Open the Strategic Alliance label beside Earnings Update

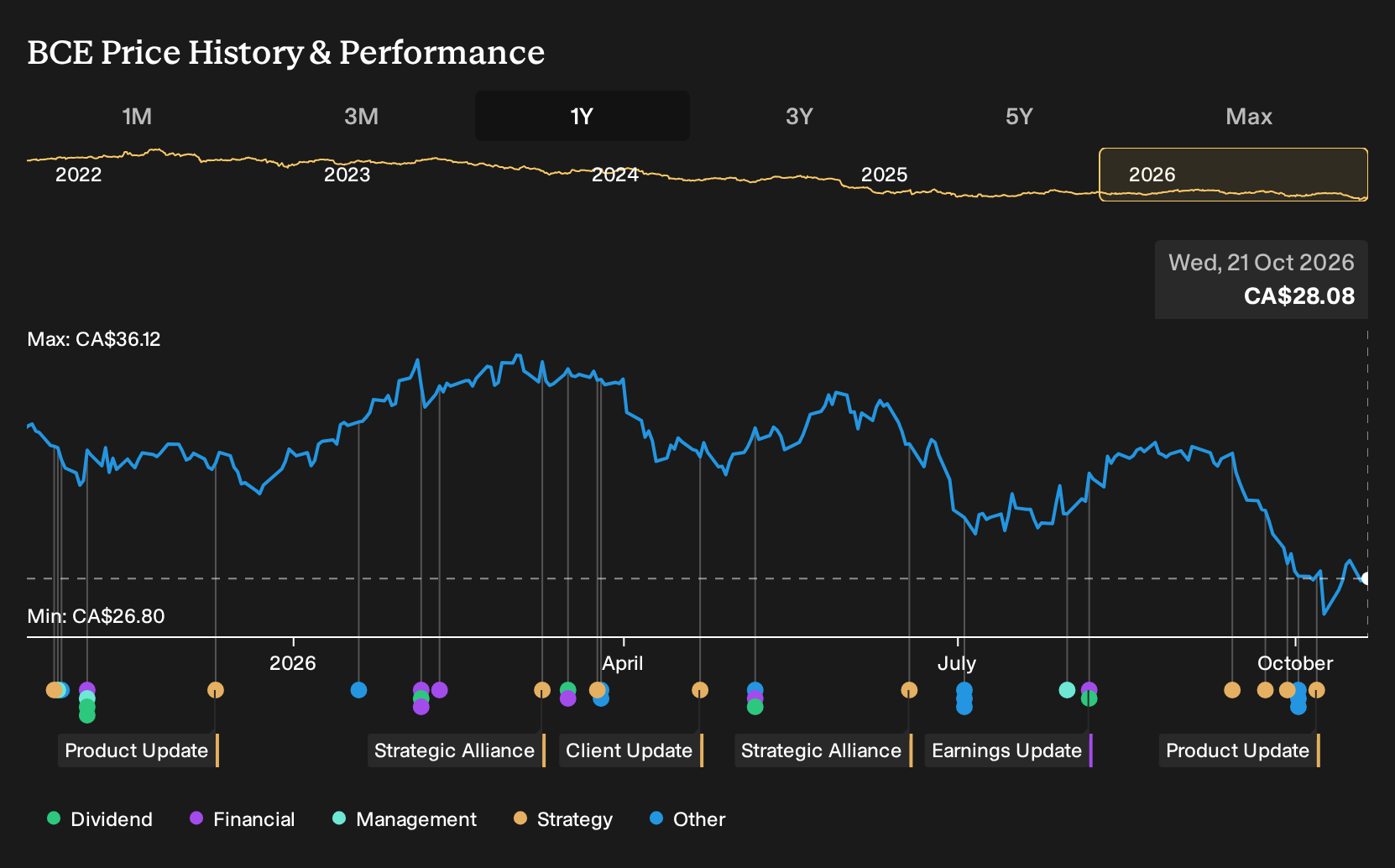coord(823,750)
